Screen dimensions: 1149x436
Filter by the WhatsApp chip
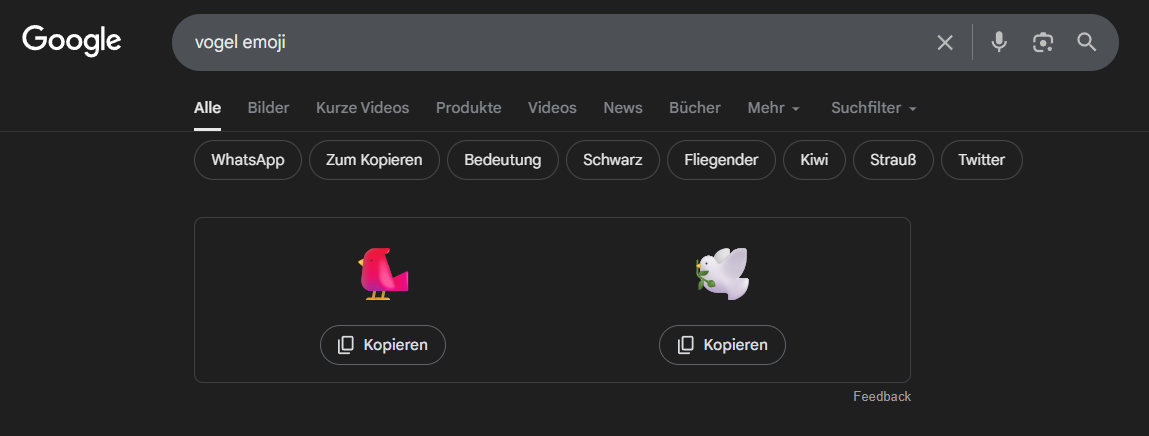pyautogui.click(x=248, y=160)
